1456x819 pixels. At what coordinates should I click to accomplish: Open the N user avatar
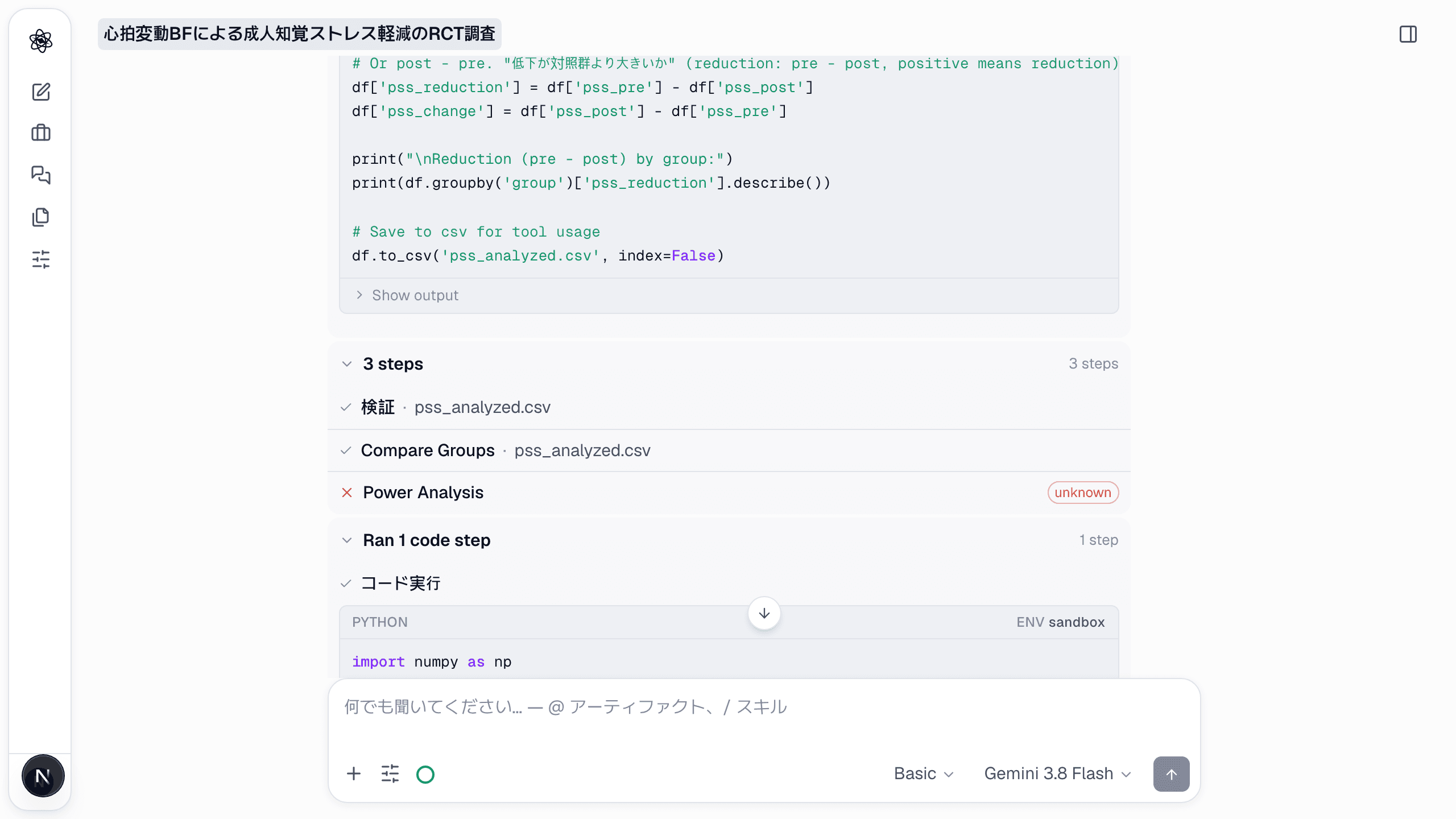pos(43,776)
